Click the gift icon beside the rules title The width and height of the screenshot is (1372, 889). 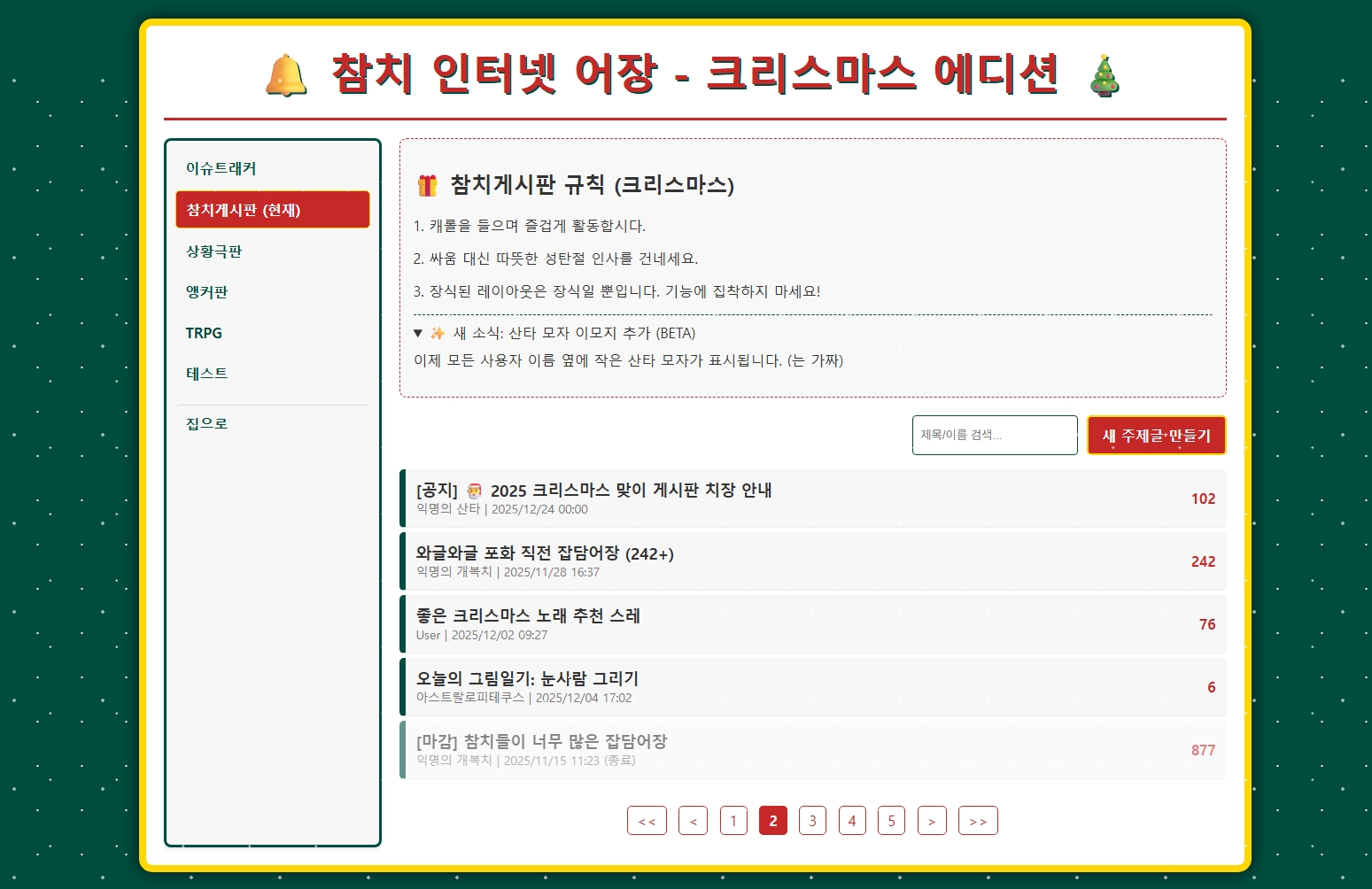point(428,185)
